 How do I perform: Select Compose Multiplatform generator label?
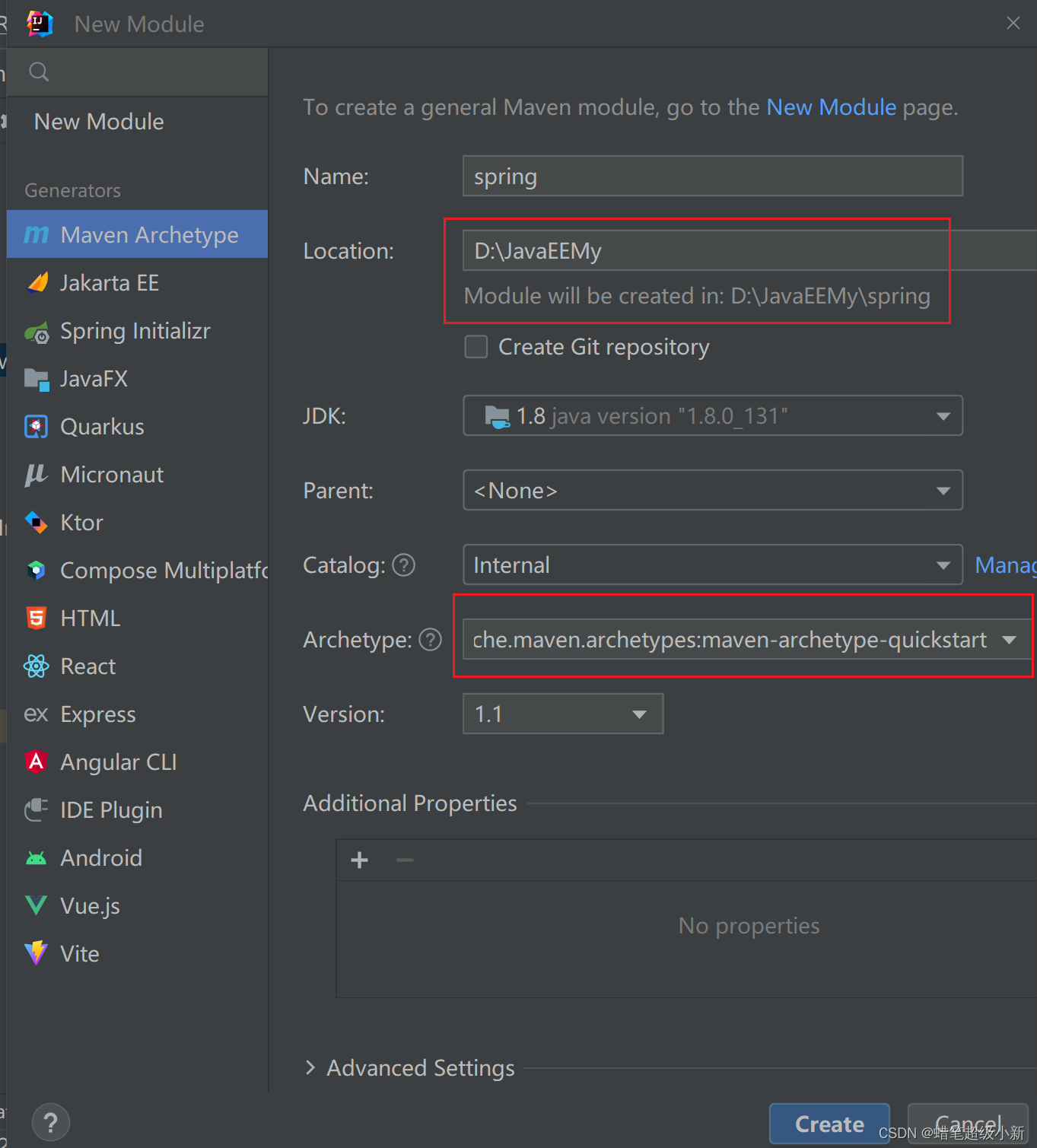[164, 571]
